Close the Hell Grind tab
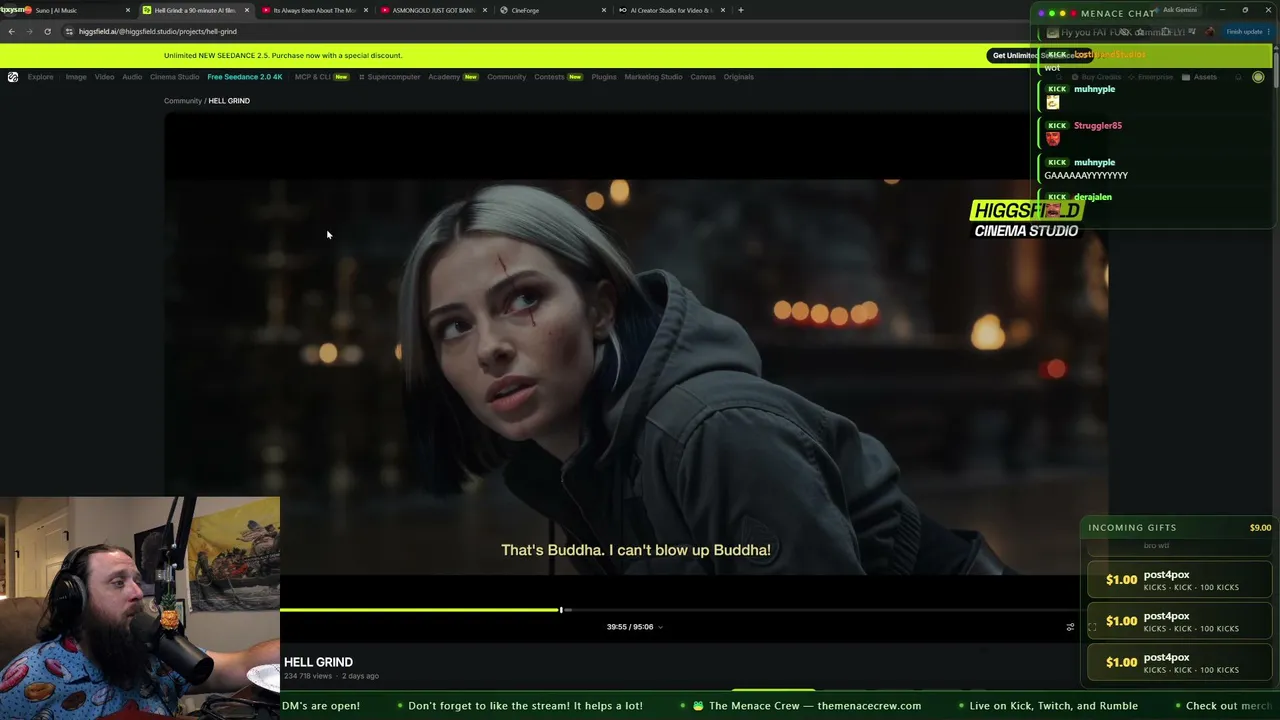 (247, 10)
